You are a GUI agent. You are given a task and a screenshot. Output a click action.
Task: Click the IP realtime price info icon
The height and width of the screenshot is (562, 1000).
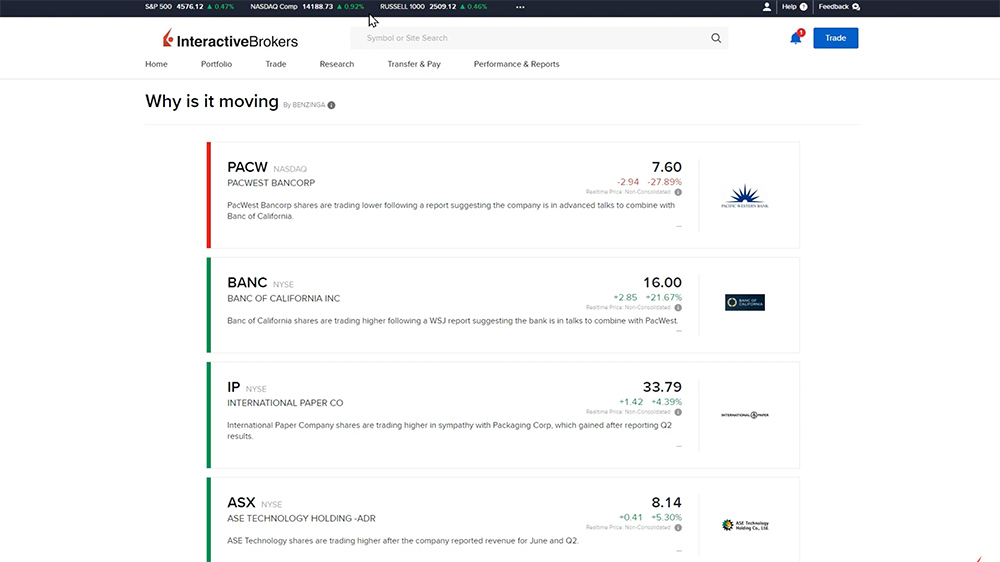coord(678,412)
